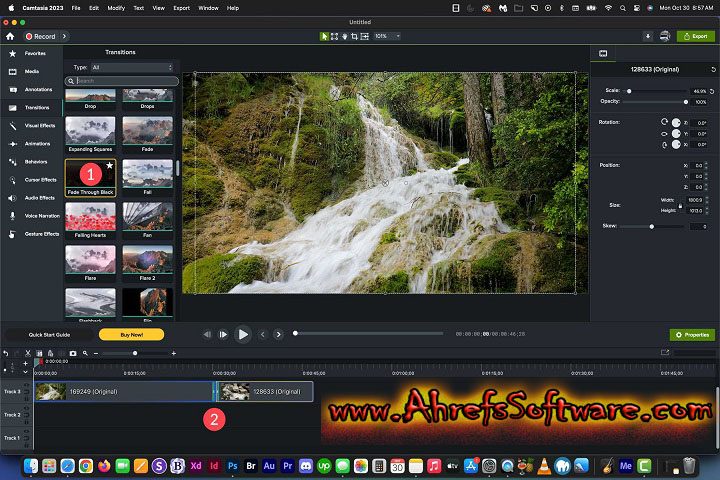This screenshot has height=480, width=720.
Task: Zoom out timeline with minus button
Action: point(96,354)
